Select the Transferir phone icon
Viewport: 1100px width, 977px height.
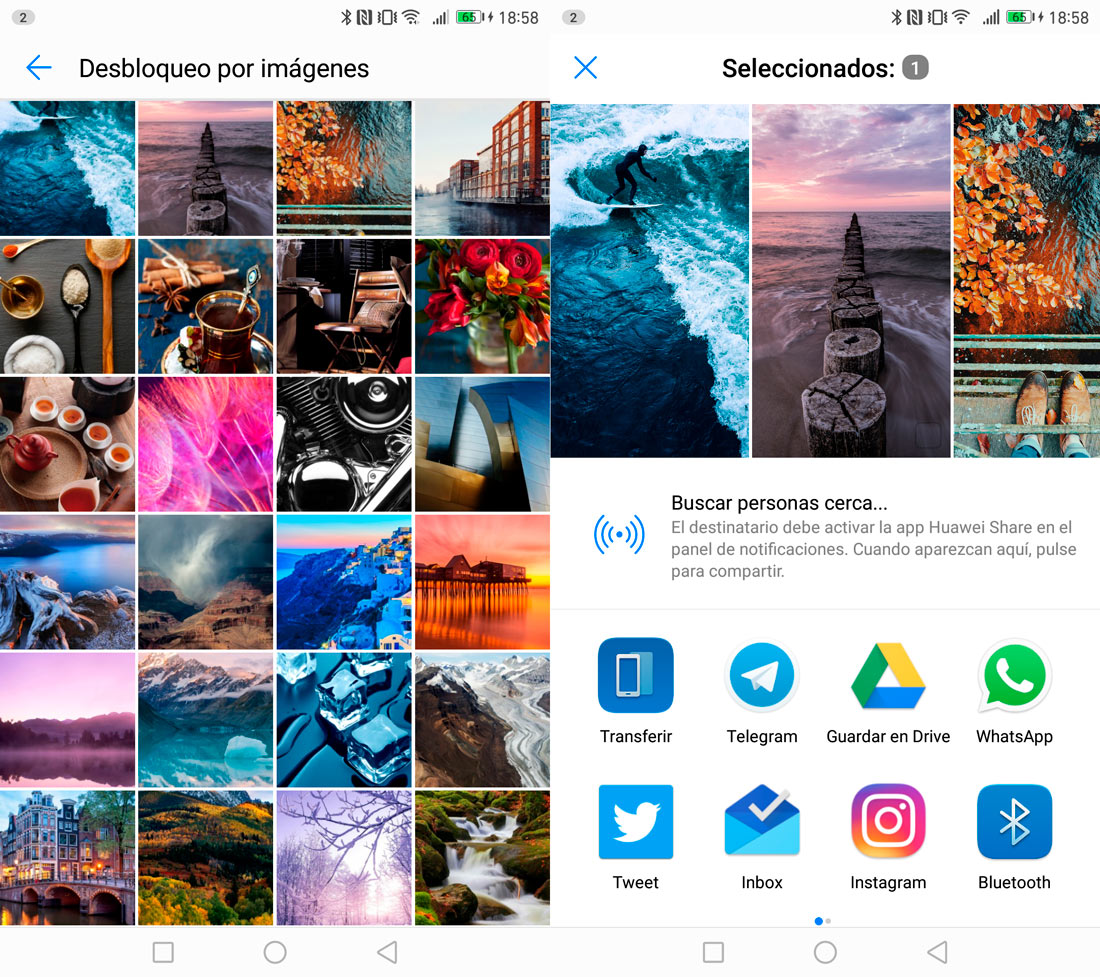(x=635, y=677)
